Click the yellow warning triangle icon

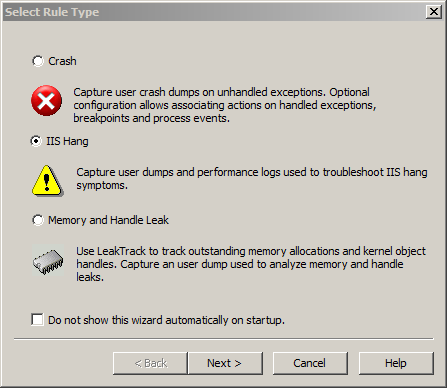(x=47, y=180)
